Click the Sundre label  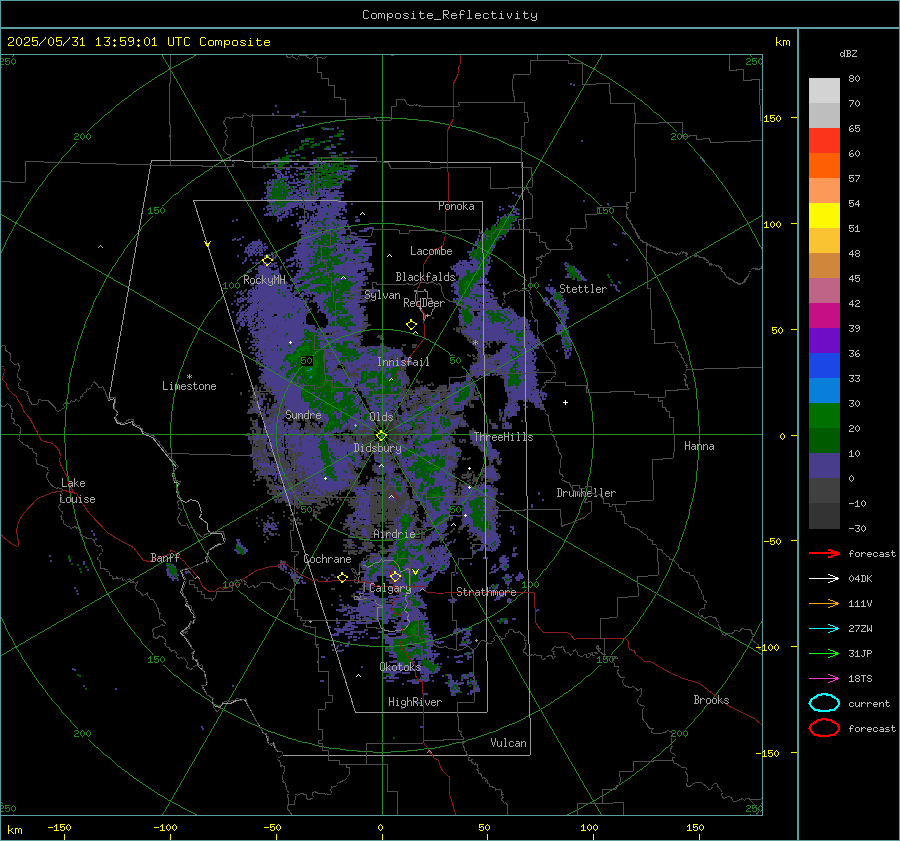(303, 414)
